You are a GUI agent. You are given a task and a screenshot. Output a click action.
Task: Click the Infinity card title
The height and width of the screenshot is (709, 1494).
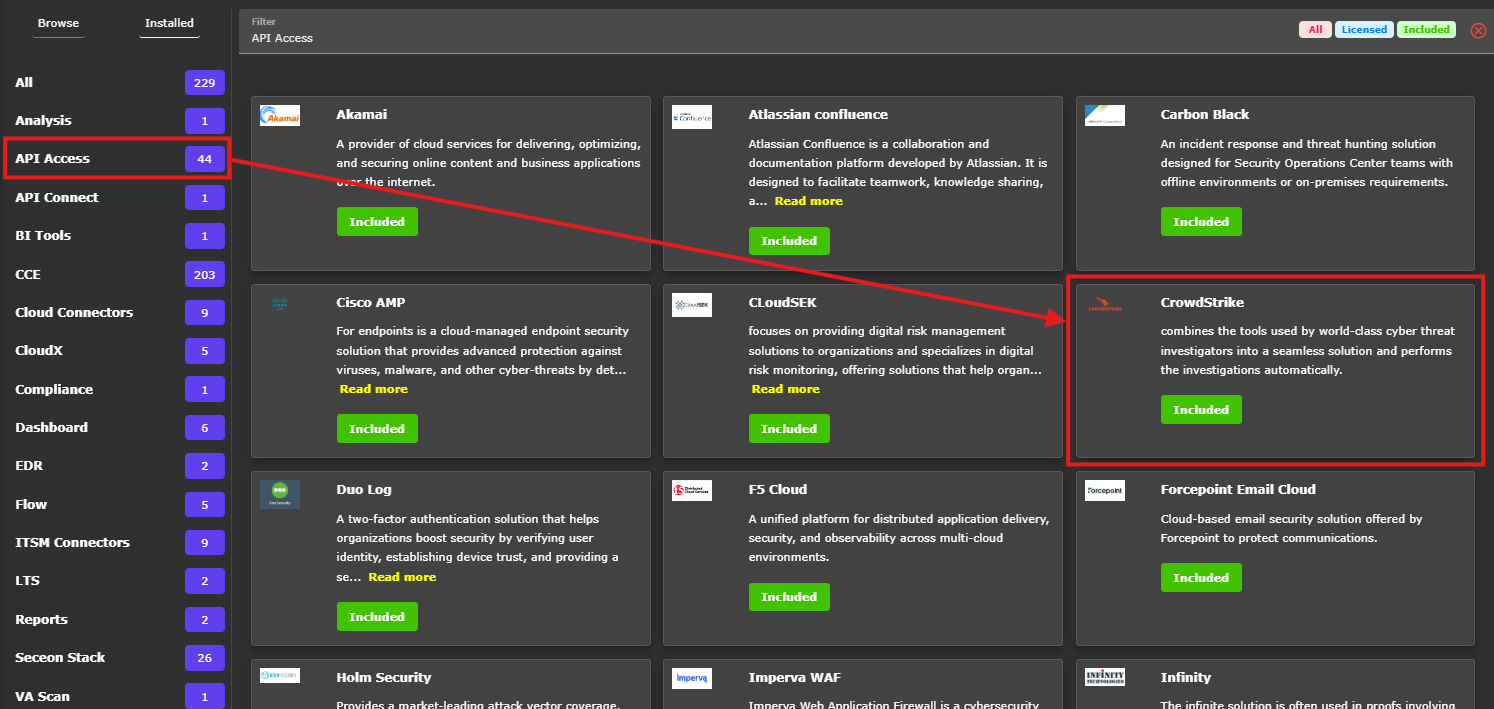point(1186,677)
